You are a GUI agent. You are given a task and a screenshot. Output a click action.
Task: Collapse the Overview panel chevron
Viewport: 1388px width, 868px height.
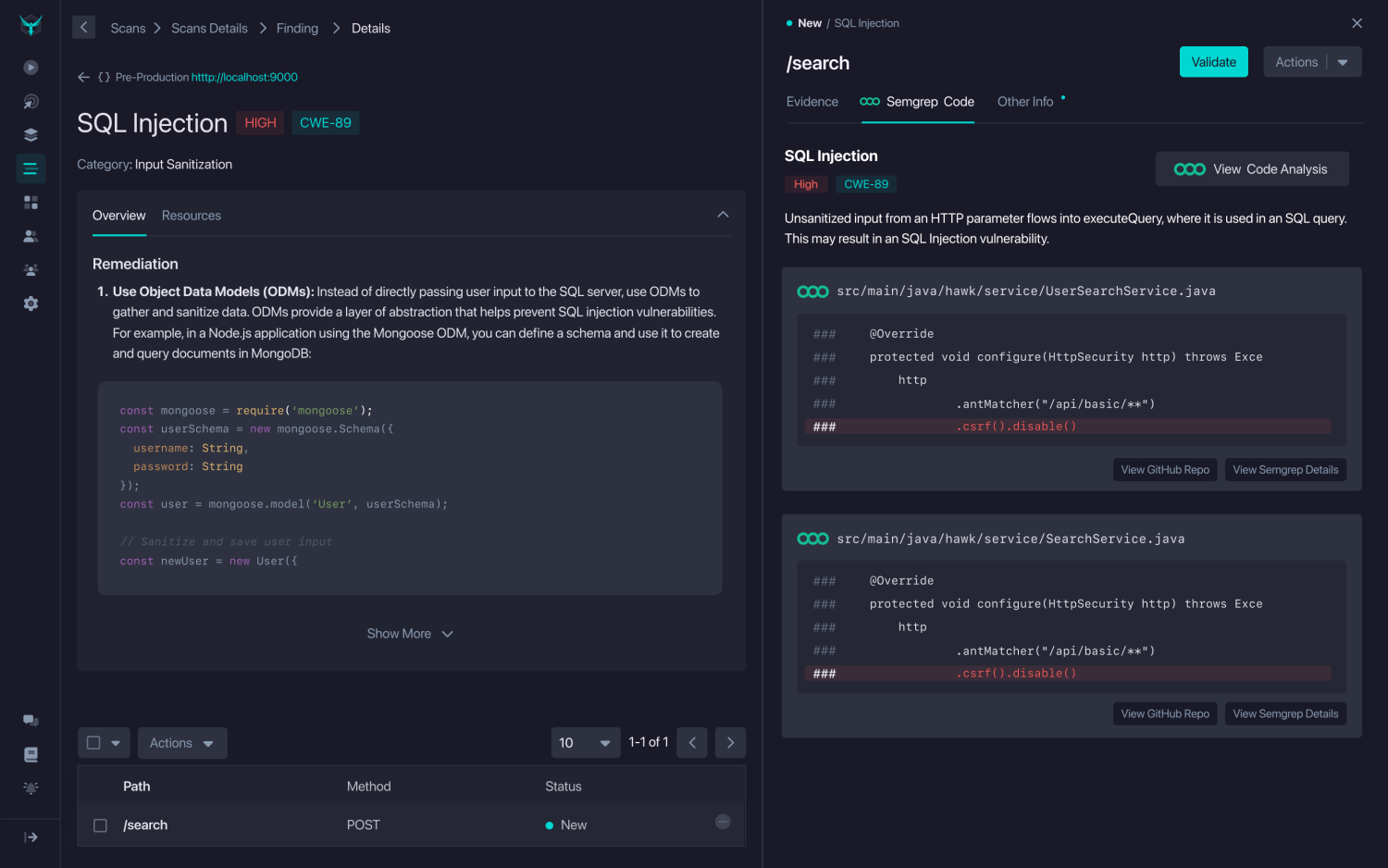(723, 215)
